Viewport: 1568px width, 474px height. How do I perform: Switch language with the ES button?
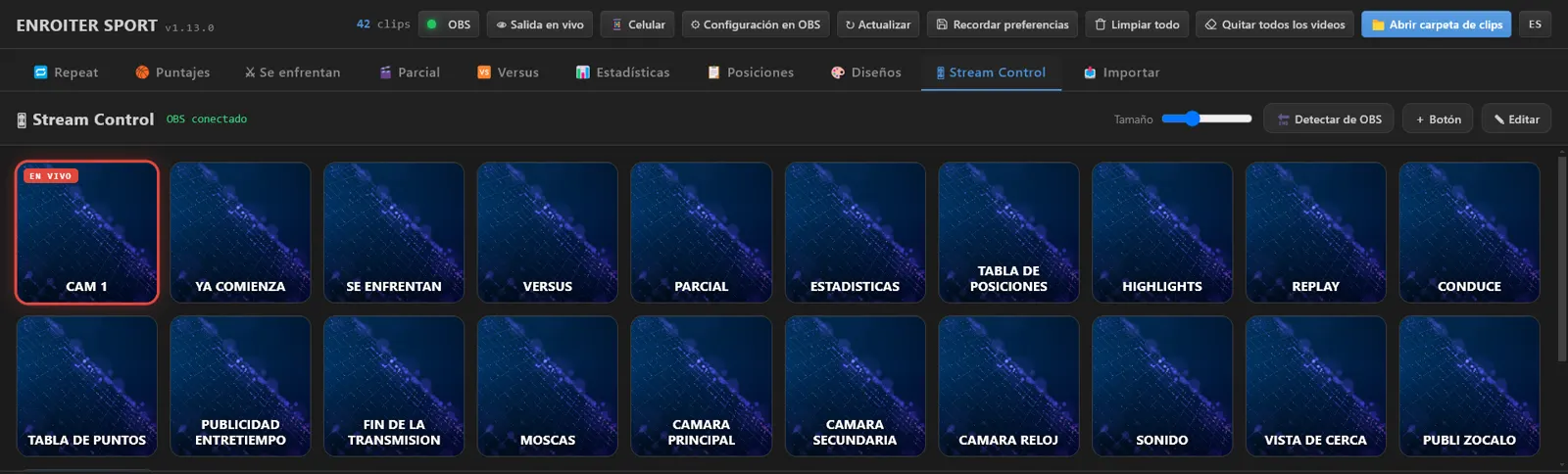(1535, 24)
